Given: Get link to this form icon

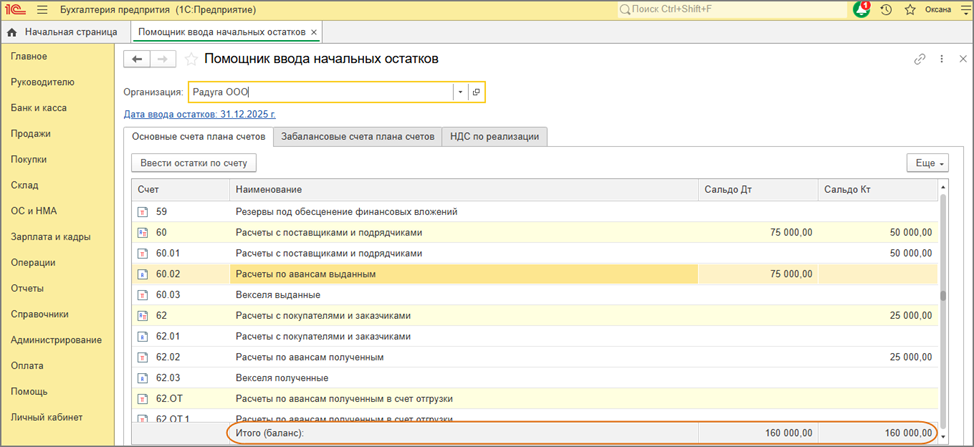Looking at the screenshot, I should pos(919,59).
